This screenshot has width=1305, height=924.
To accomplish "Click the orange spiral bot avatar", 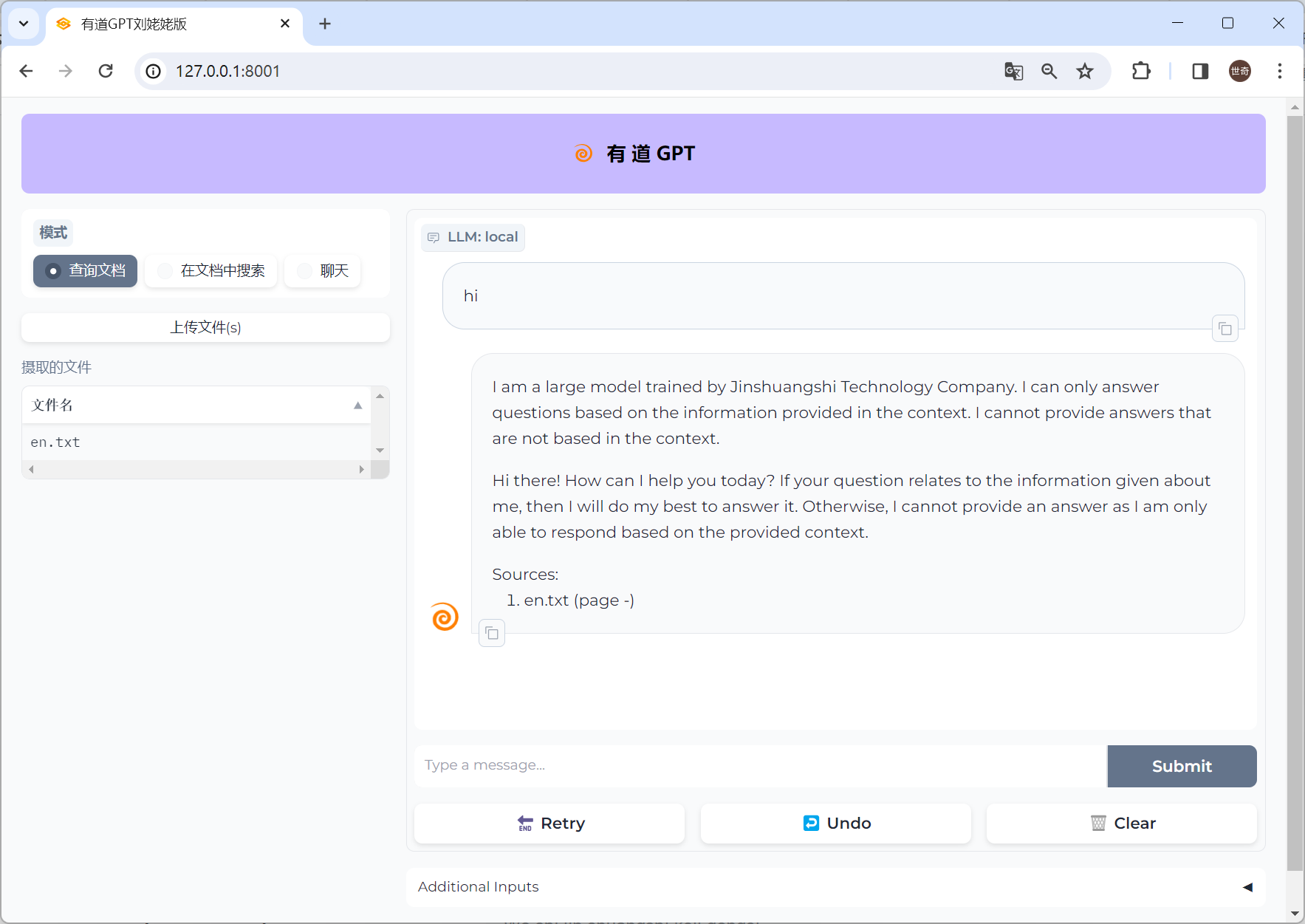I will click(445, 617).
